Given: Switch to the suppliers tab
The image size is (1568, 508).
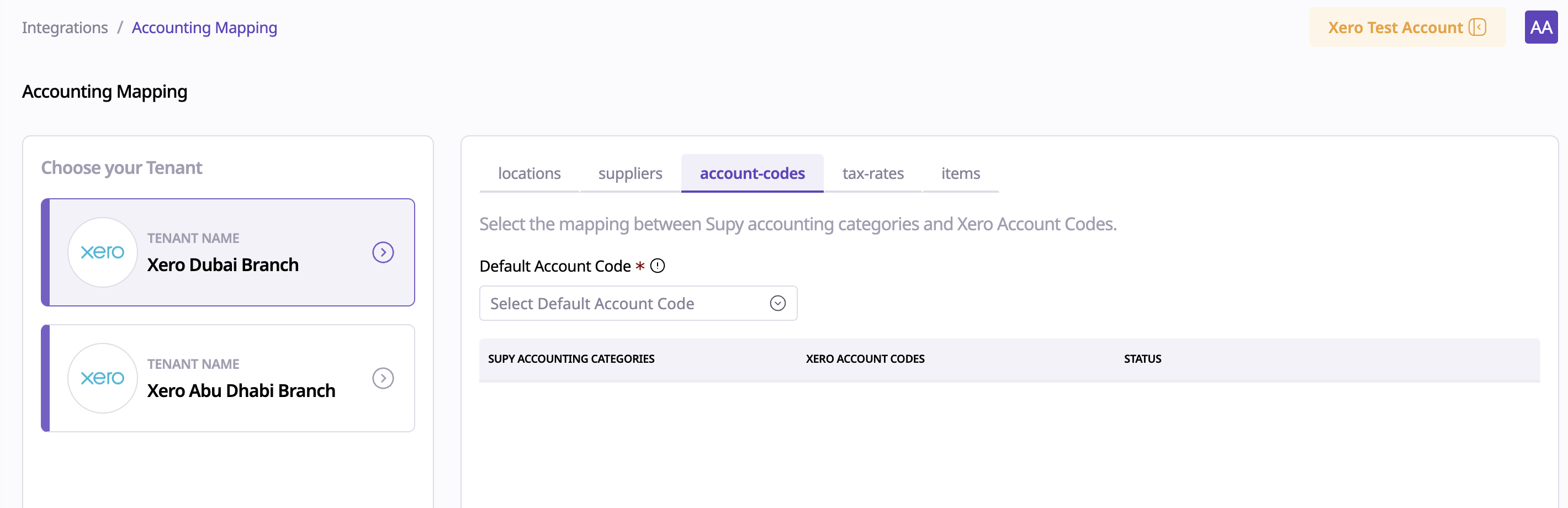Looking at the screenshot, I should click(630, 173).
